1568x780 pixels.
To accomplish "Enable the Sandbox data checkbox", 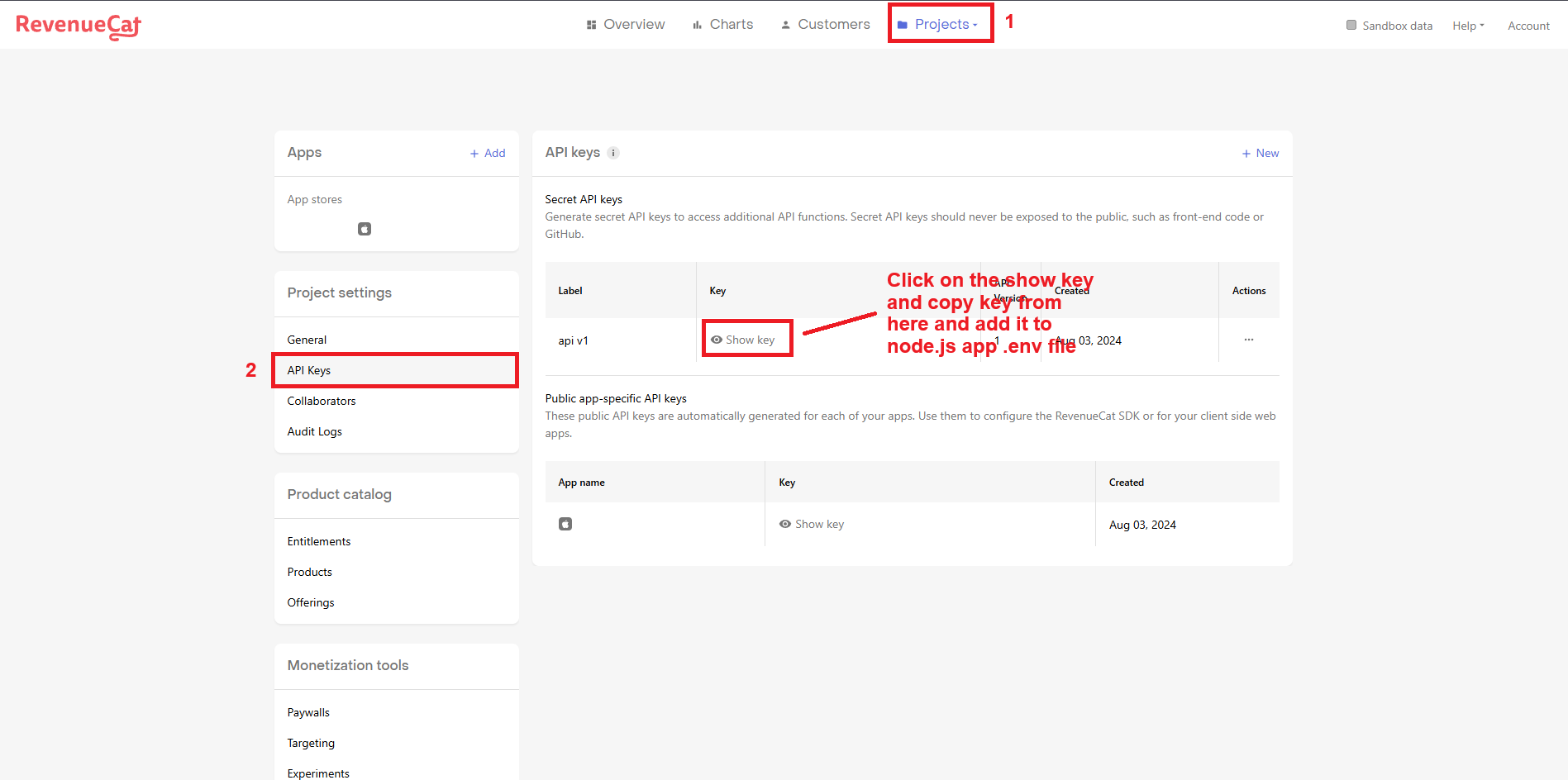I will pyautogui.click(x=1351, y=25).
